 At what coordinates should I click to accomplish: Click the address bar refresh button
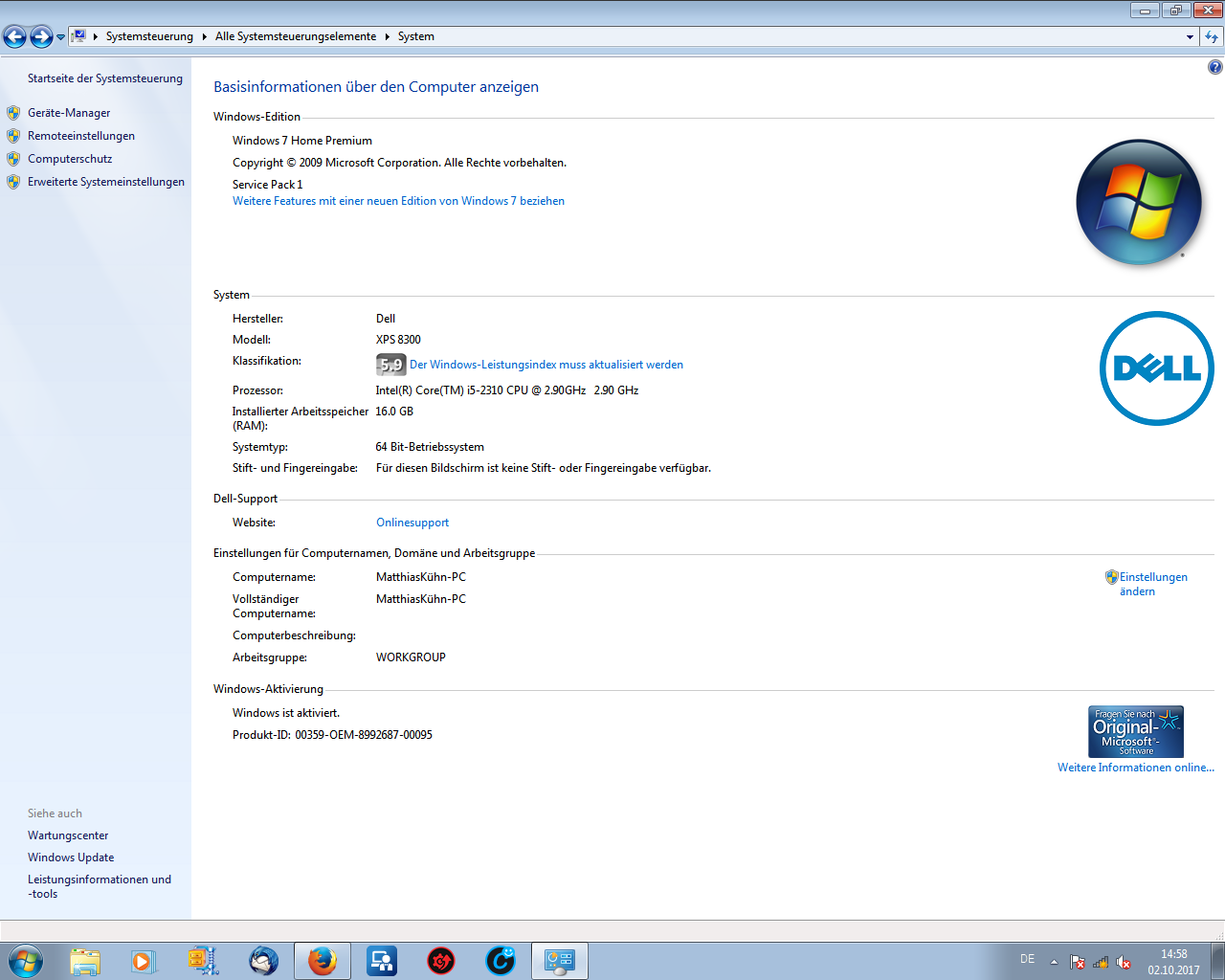[x=1212, y=36]
